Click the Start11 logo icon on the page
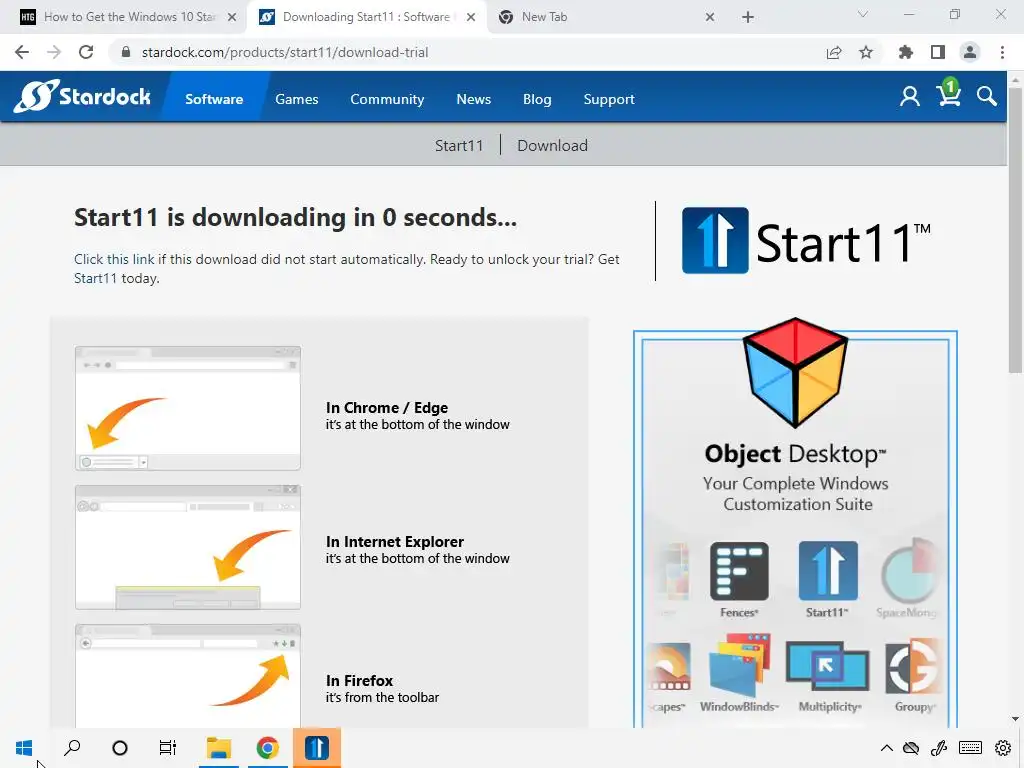This screenshot has width=1024, height=768. coord(715,240)
